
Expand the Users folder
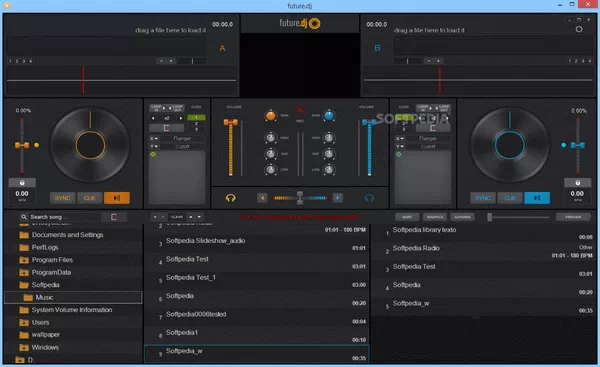pos(24,323)
